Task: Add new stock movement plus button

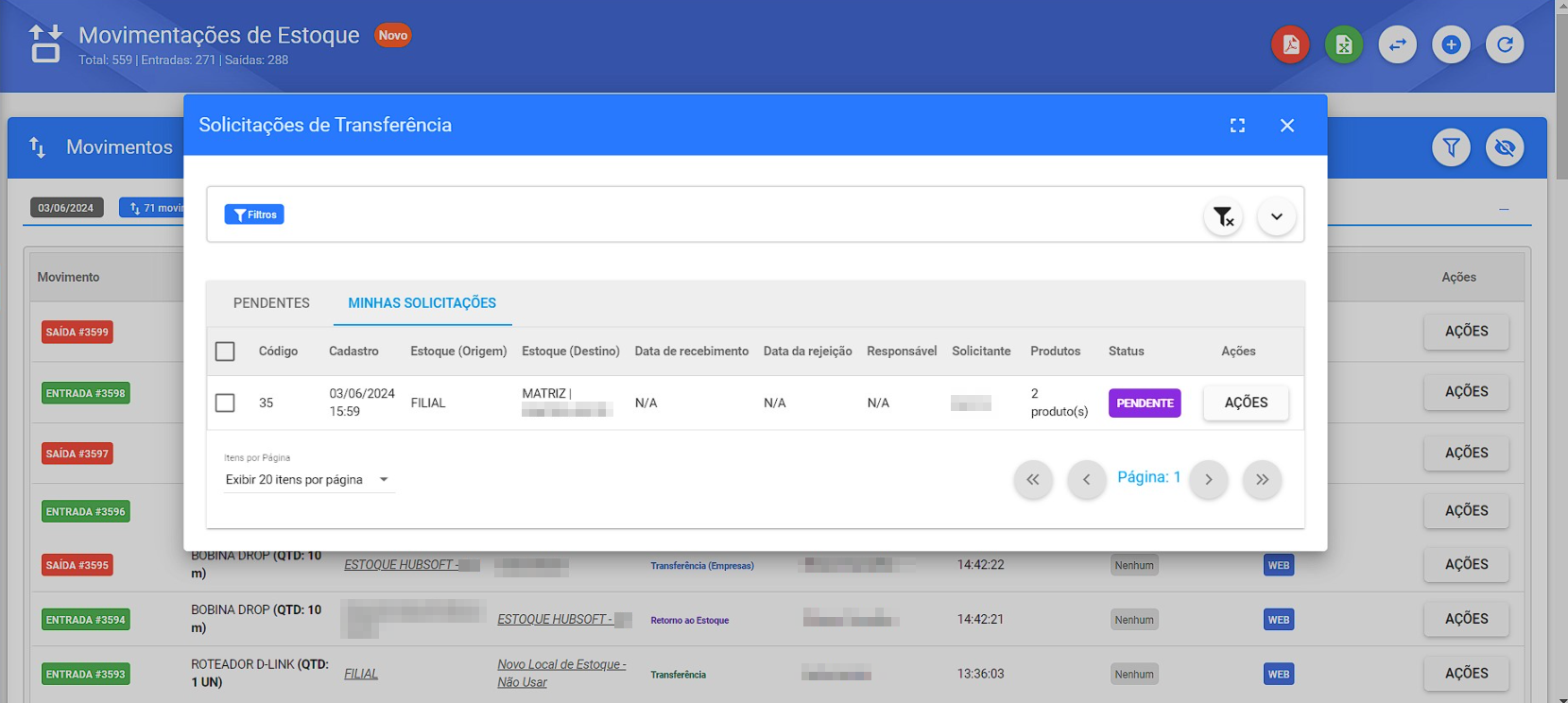Action: [x=1452, y=44]
